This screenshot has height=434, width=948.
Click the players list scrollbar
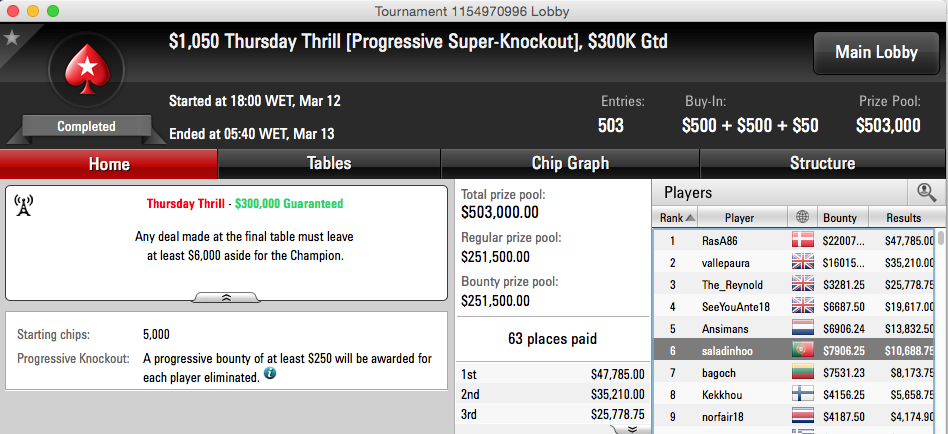(x=941, y=330)
